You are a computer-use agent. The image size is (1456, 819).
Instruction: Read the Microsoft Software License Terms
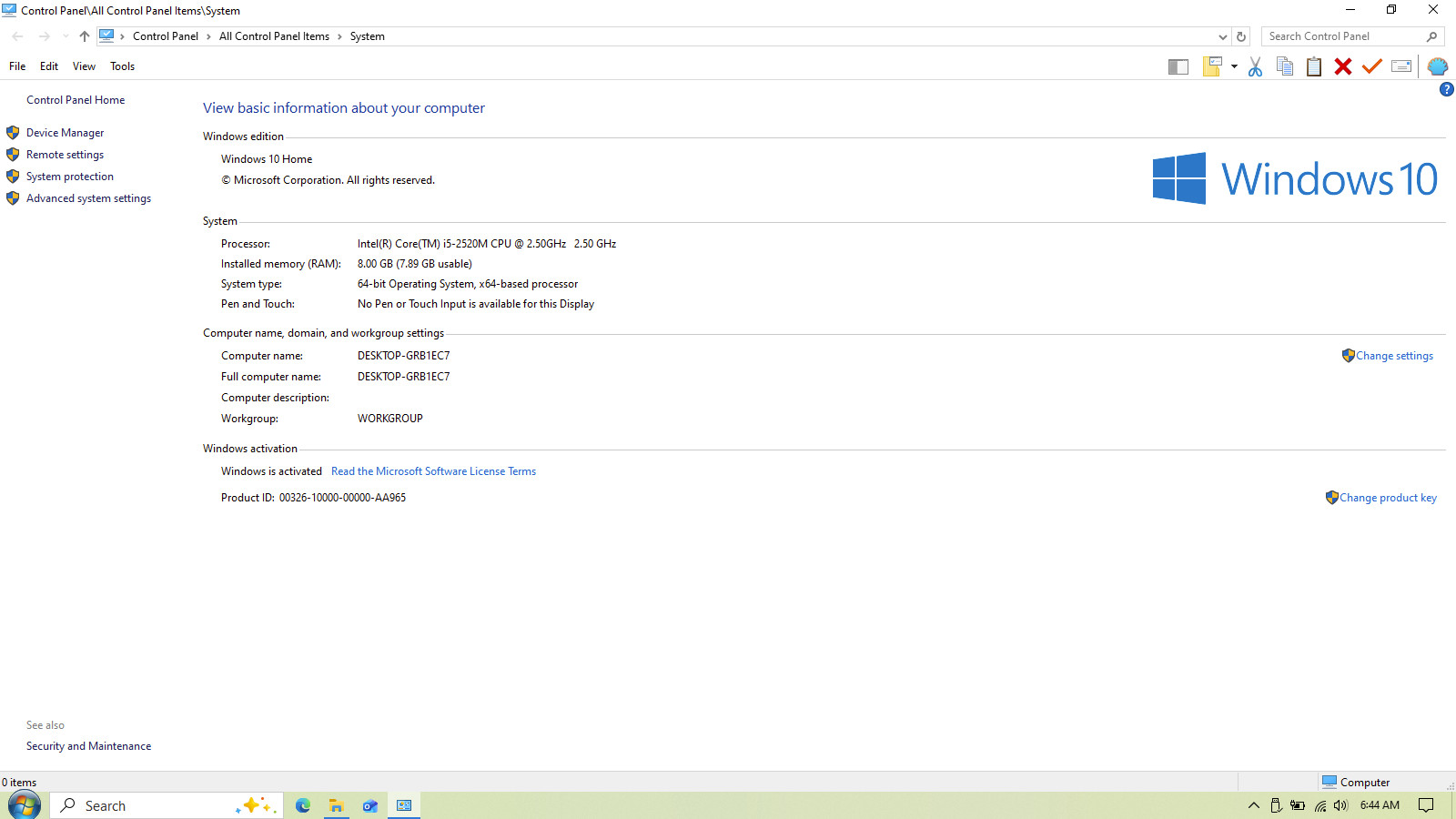click(433, 471)
